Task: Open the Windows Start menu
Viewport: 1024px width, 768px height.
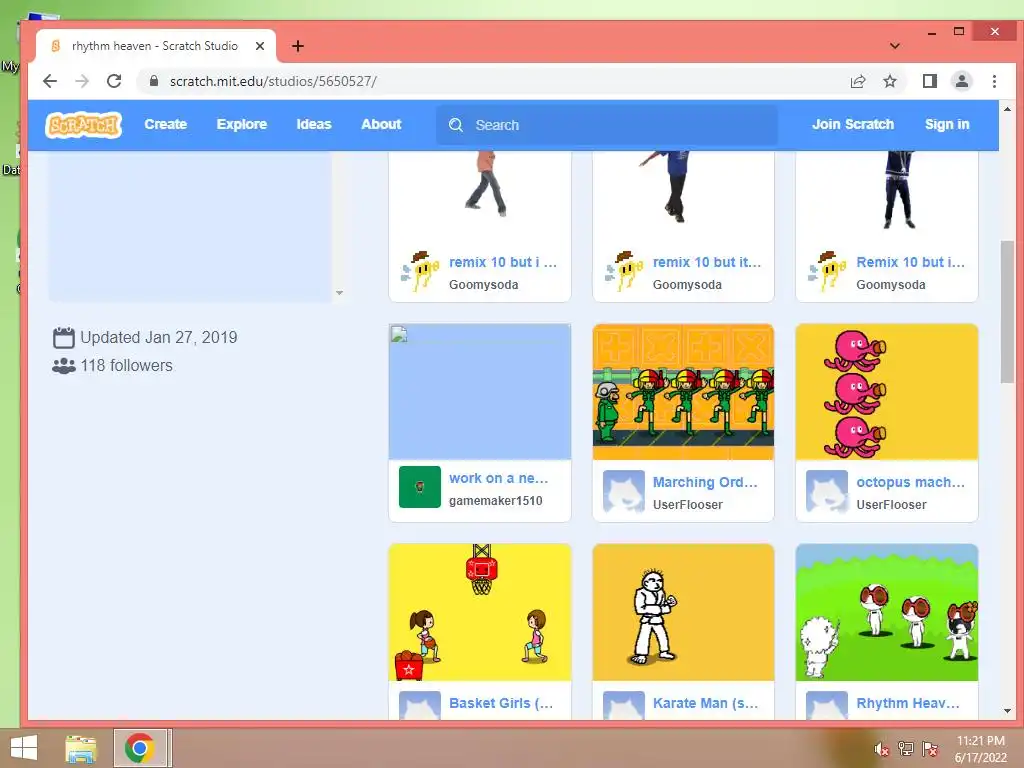Action: pyautogui.click(x=24, y=748)
